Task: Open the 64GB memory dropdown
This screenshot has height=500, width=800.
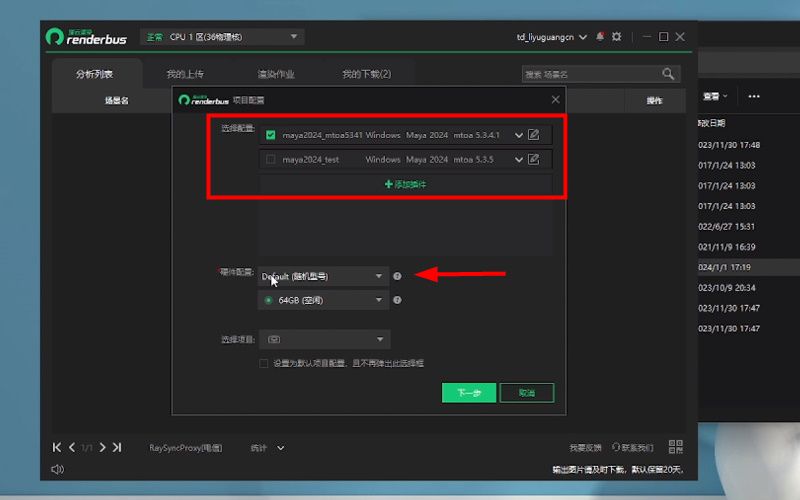Action: click(x=323, y=300)
